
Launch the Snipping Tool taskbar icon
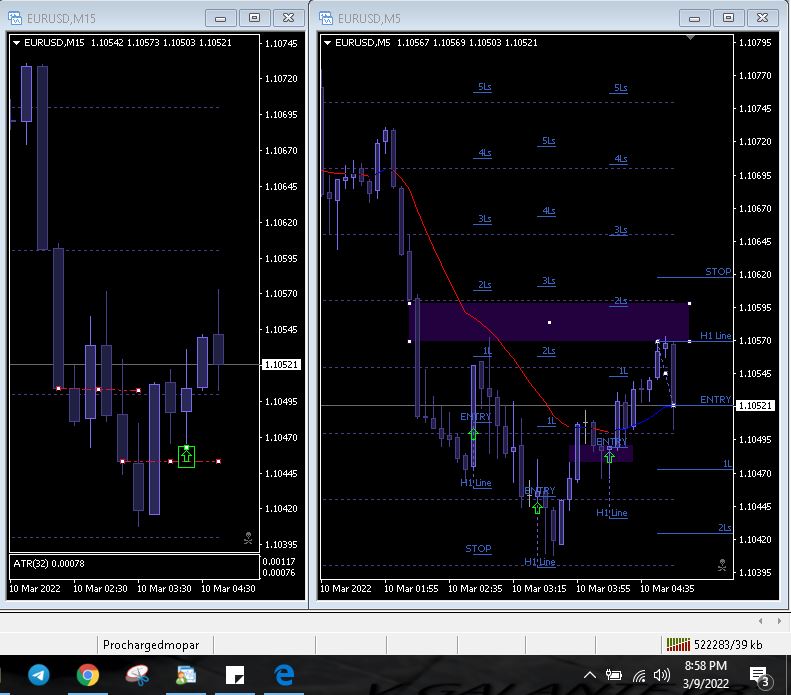tap(137, 675)
